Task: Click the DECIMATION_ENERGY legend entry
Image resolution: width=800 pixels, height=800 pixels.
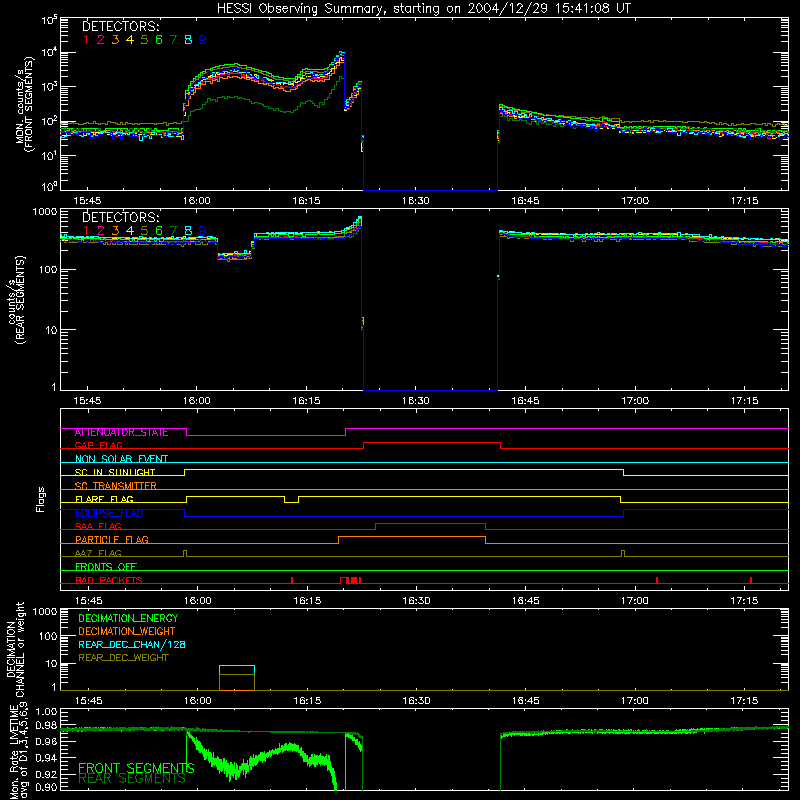Action: coord(128,618)
